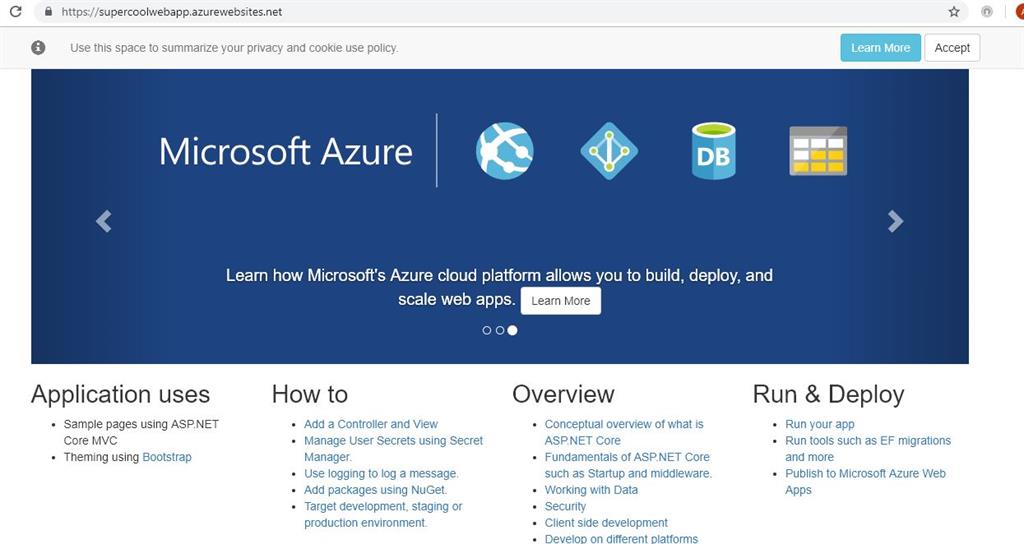Open Publish to Microsoft Azure Web Apps link

865,481
